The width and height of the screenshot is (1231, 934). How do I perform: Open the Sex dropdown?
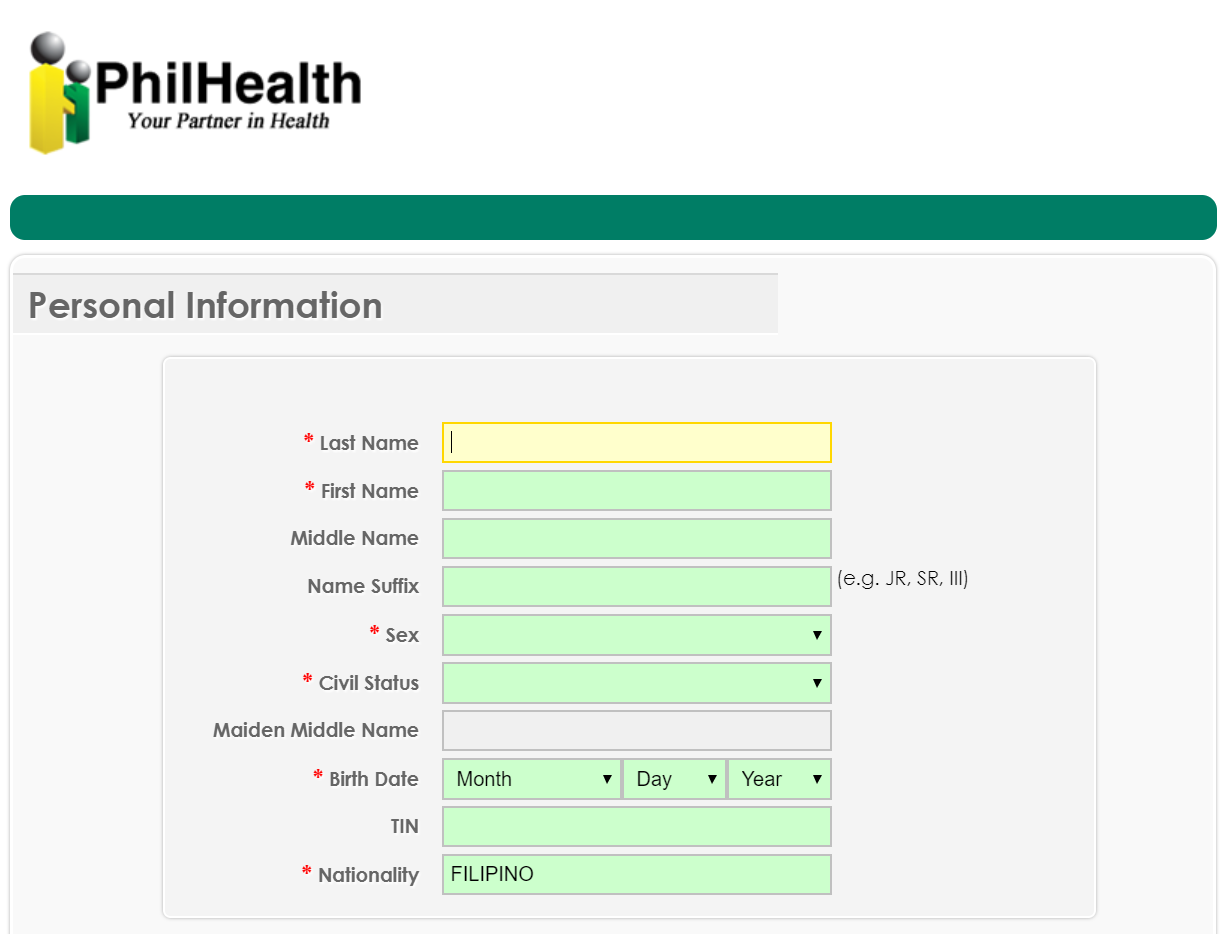(x=637, y=635)
